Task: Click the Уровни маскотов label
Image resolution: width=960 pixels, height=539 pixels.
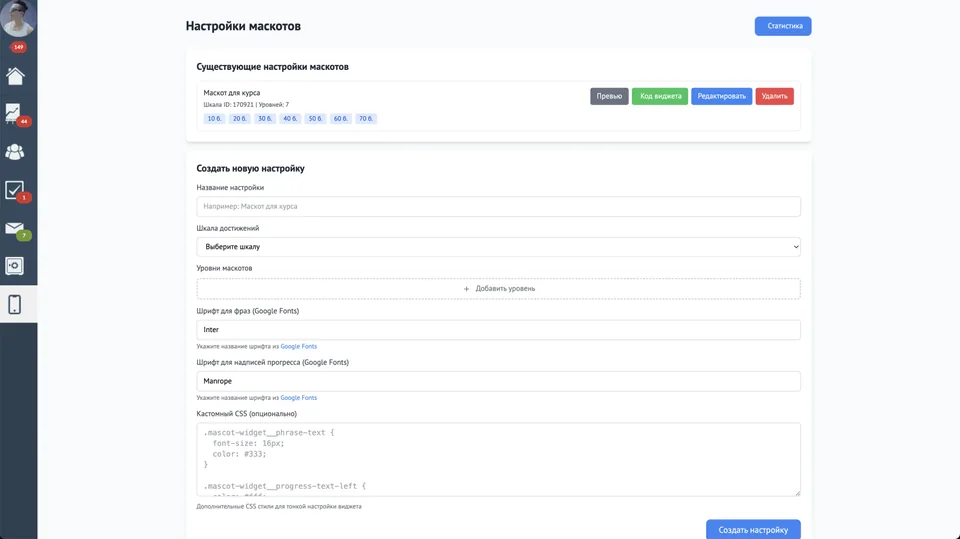Action: coord(224,268)
